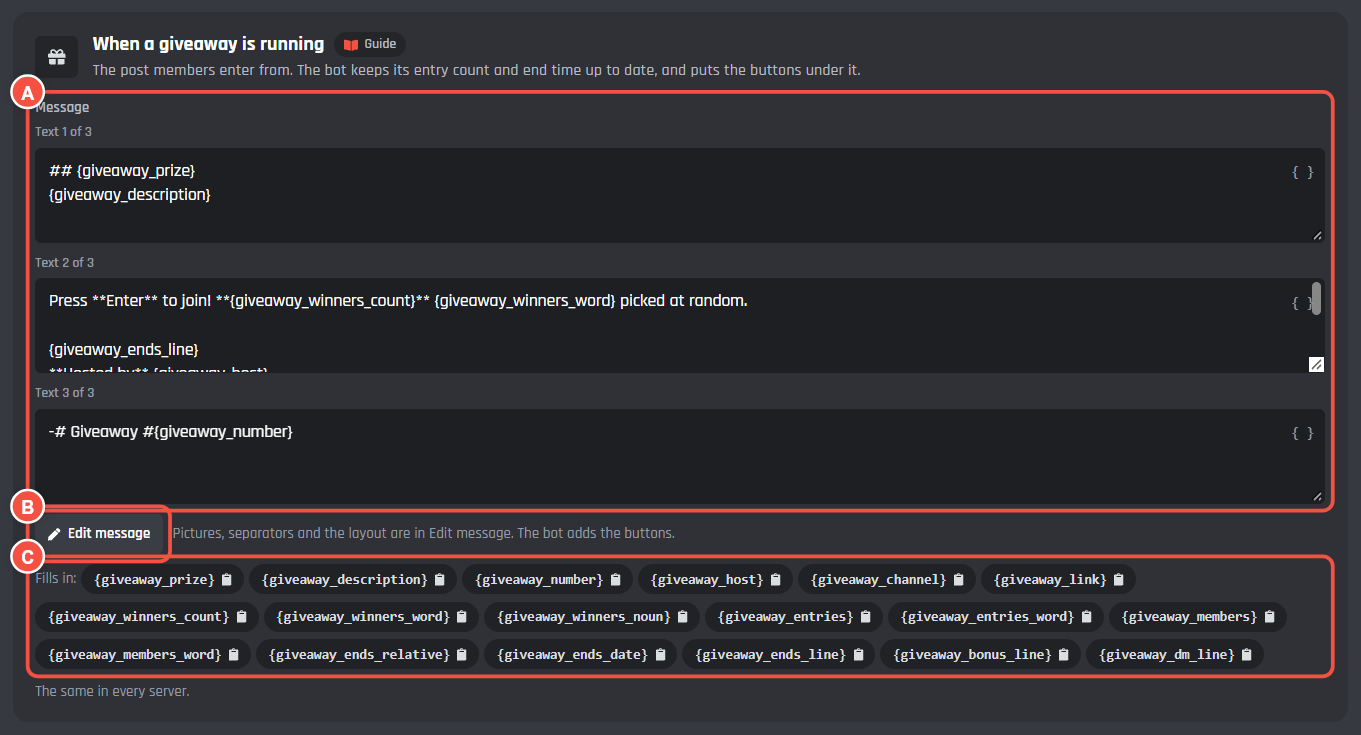Screen dimensions: 1361x735
Task: Copy the {giveaway_winners_count} placeholder chip
Action: [x=147, y=616]
